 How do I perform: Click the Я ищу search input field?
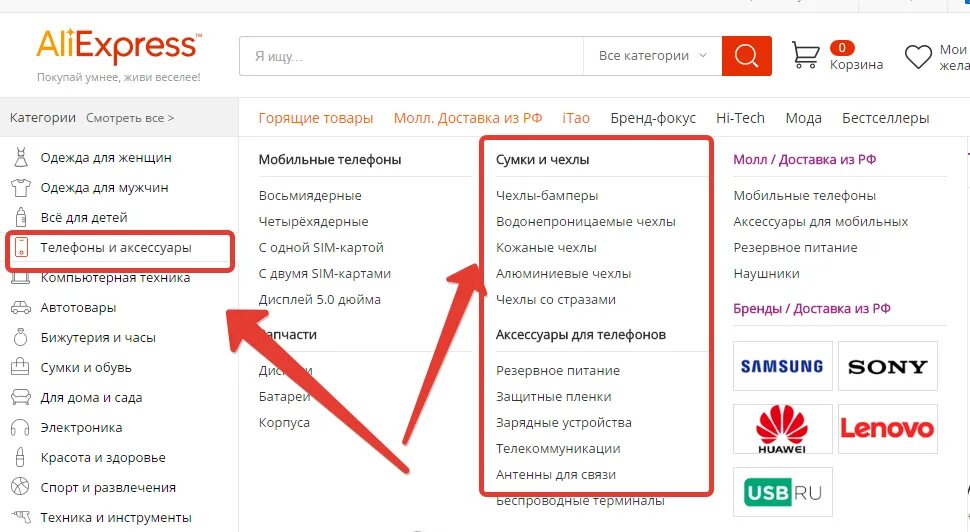[411, 56]
